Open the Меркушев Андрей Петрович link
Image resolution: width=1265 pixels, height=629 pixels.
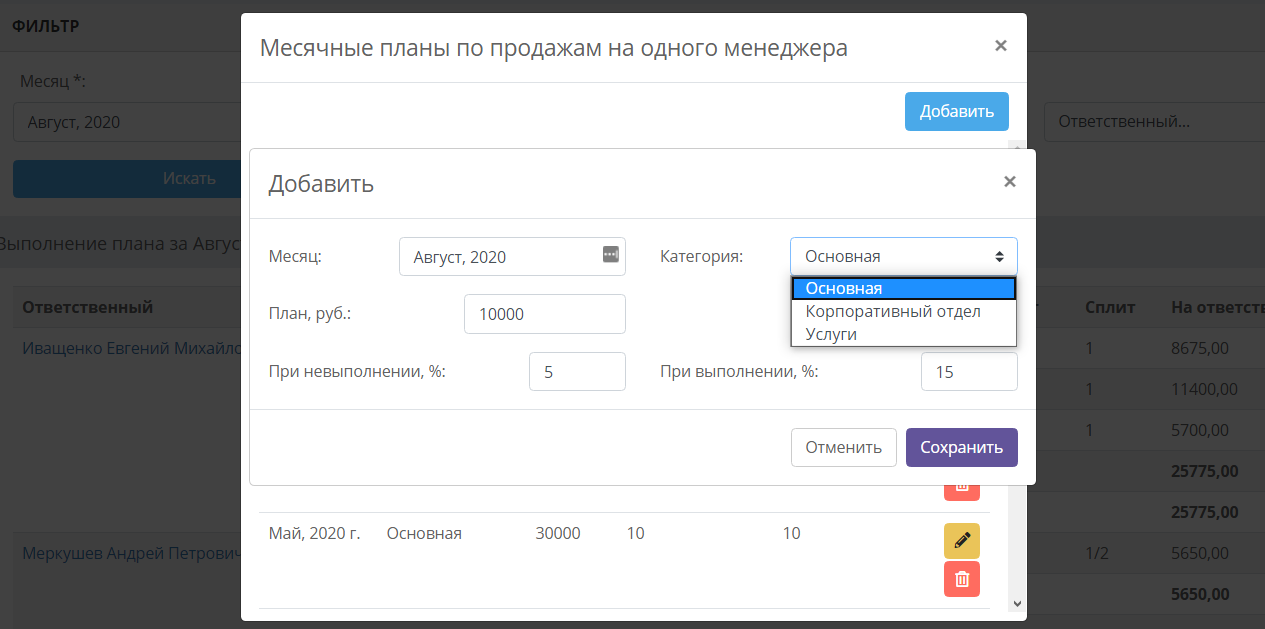click(x=132, y=553)
